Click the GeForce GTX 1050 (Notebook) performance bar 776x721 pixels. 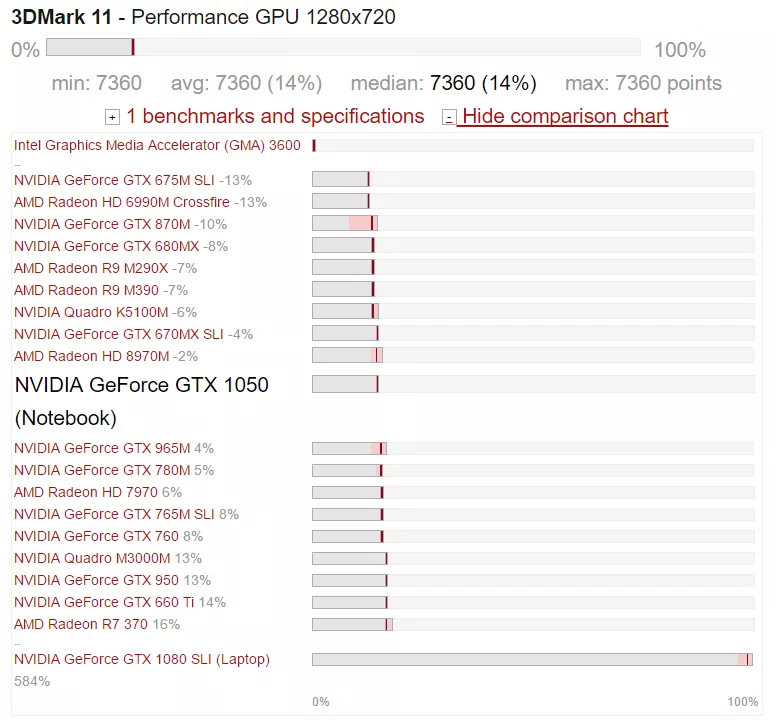(x=532, y=384)
